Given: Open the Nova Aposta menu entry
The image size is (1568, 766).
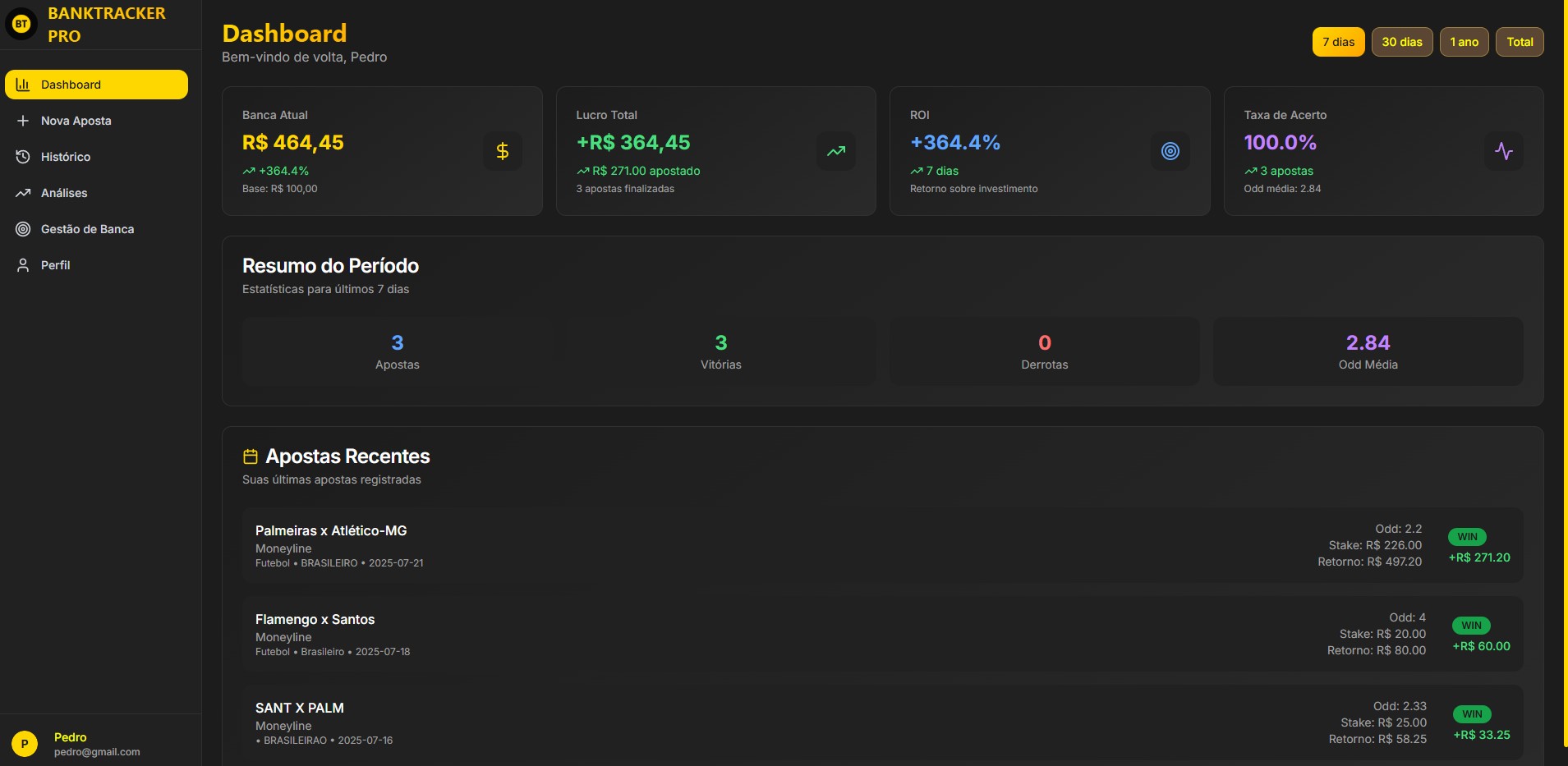Looking at the screenshot, I should [76, 120].
